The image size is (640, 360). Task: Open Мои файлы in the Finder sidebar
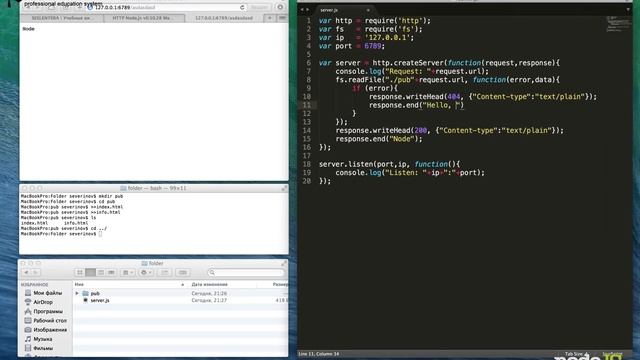tap(44, 293)
